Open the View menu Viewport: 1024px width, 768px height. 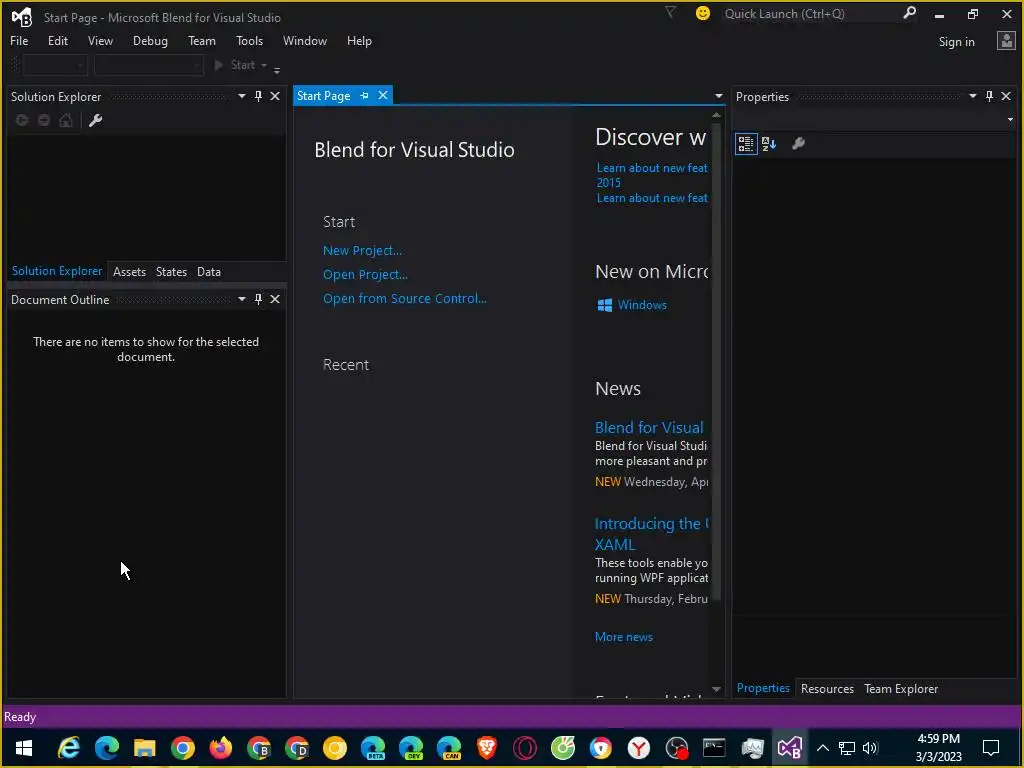[x=100, y=40]
